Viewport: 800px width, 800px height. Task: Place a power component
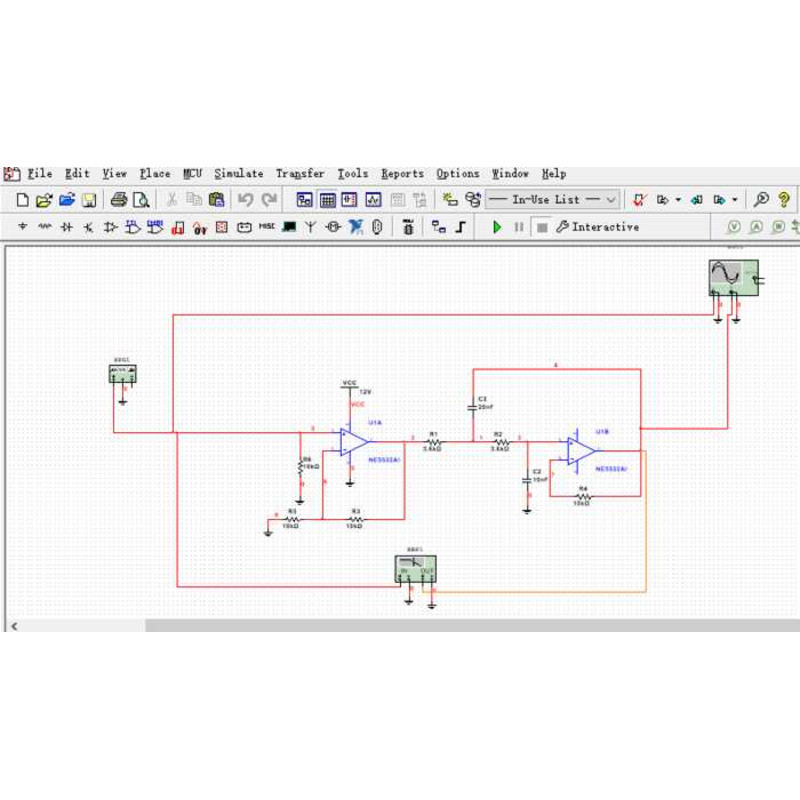(x=244, y=227)
